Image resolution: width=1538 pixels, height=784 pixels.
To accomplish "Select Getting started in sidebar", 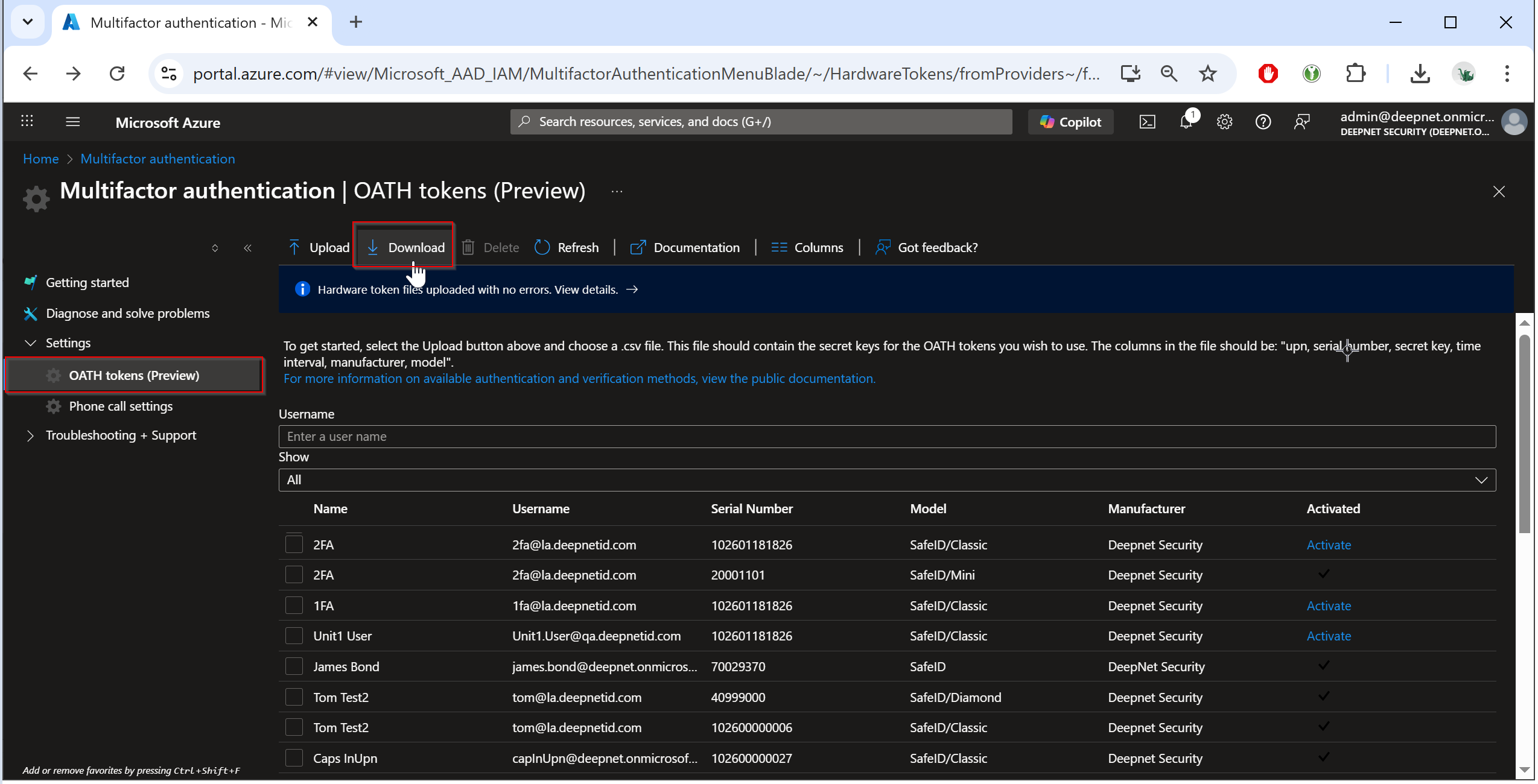I will pos(87,283).
